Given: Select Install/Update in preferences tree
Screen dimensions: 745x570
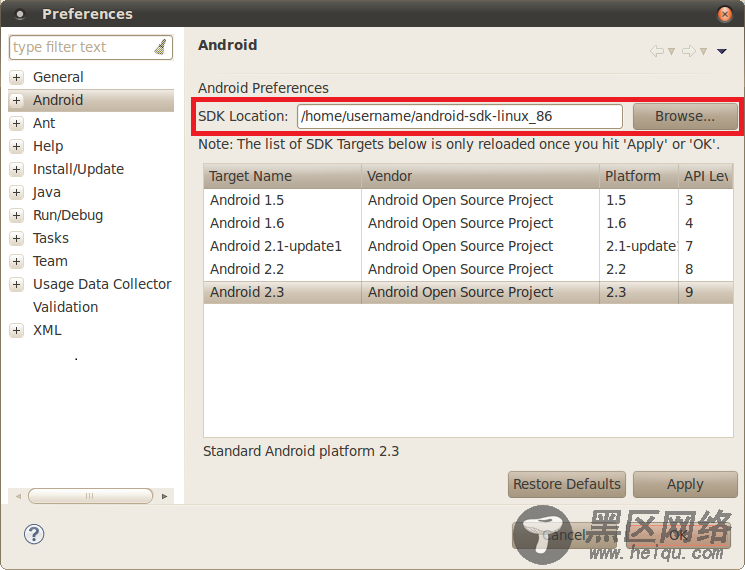Looking at the screenshot, I should click(78, 169).
